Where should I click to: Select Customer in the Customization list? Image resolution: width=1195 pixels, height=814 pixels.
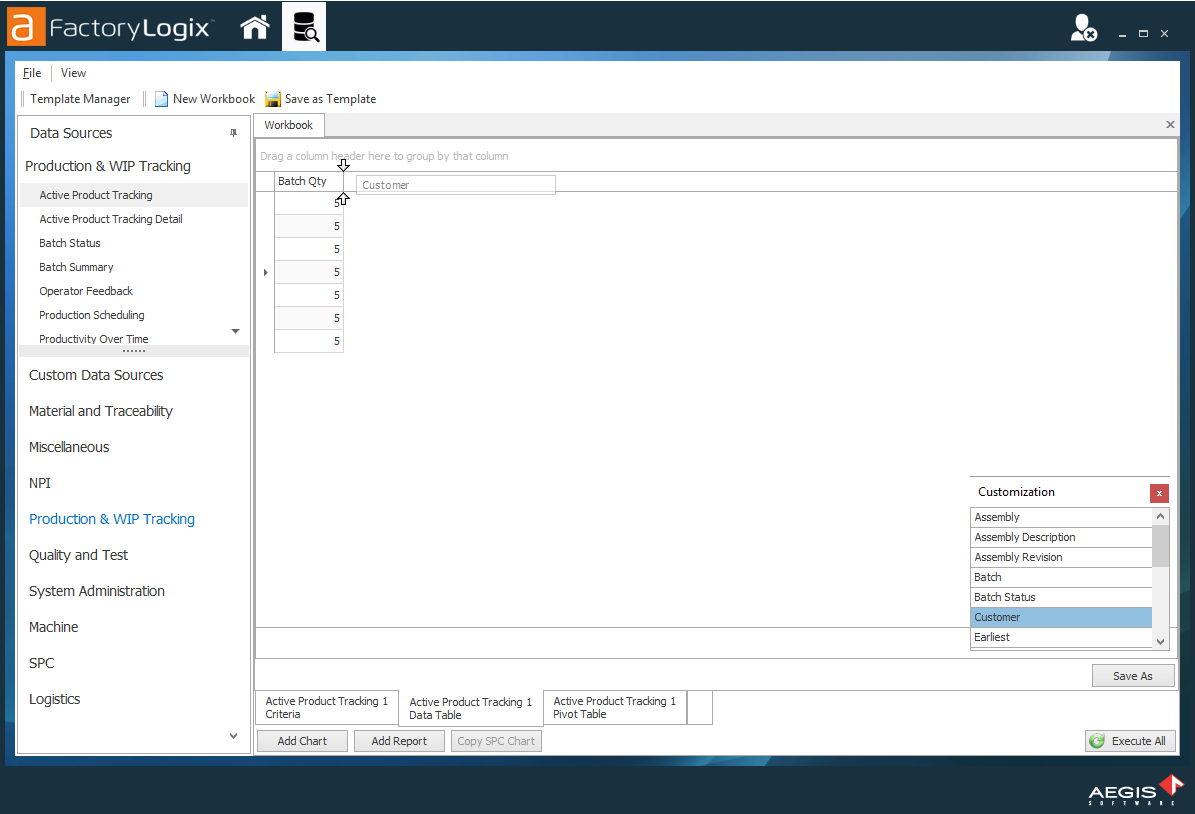(1060, 617)
